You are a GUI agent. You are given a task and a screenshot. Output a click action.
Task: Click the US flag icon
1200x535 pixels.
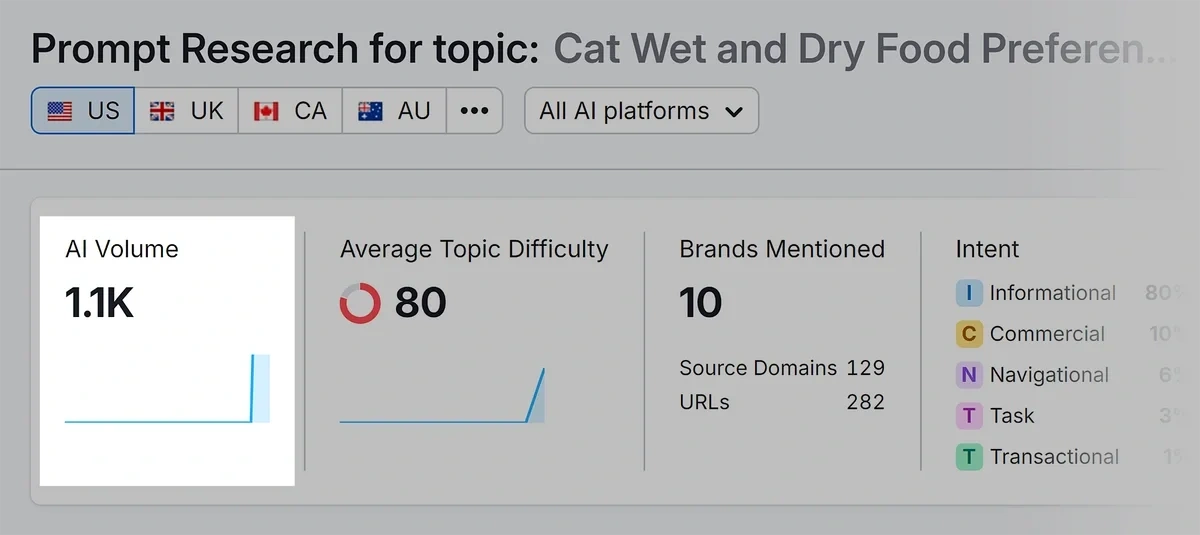point(60,111)
